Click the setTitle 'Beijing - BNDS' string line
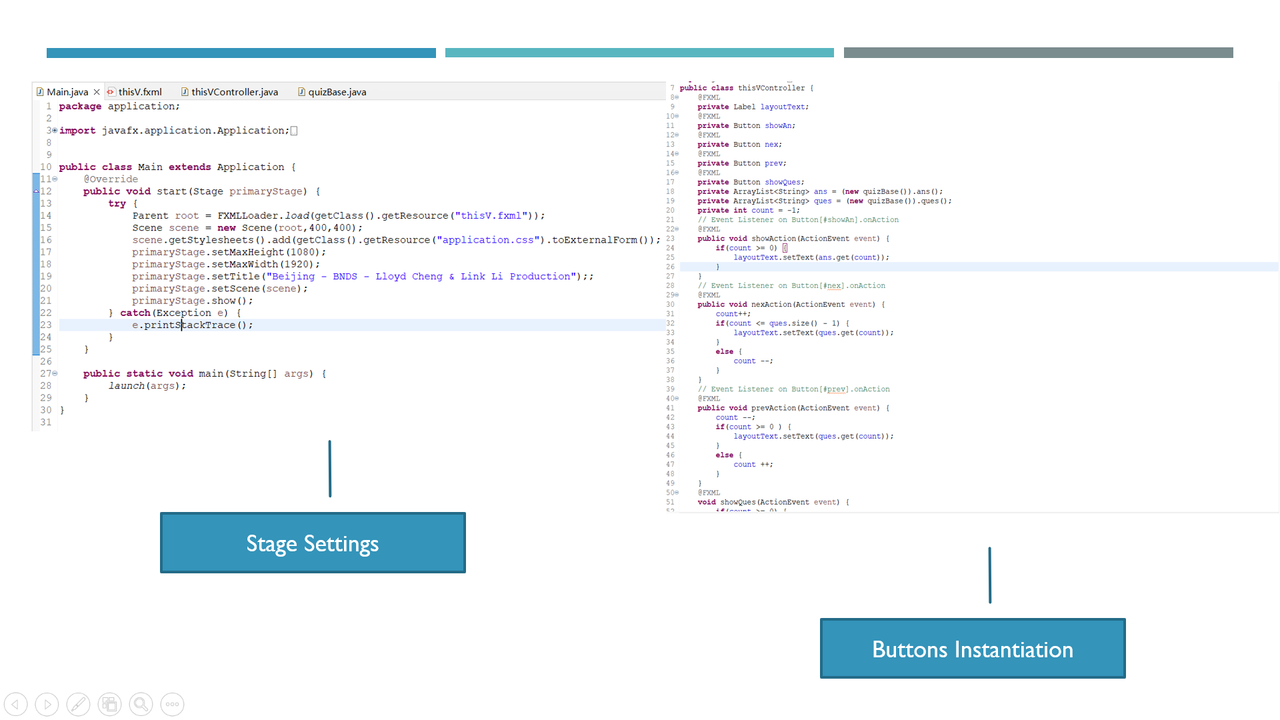The image size is (1280, 720). (362, 276)
